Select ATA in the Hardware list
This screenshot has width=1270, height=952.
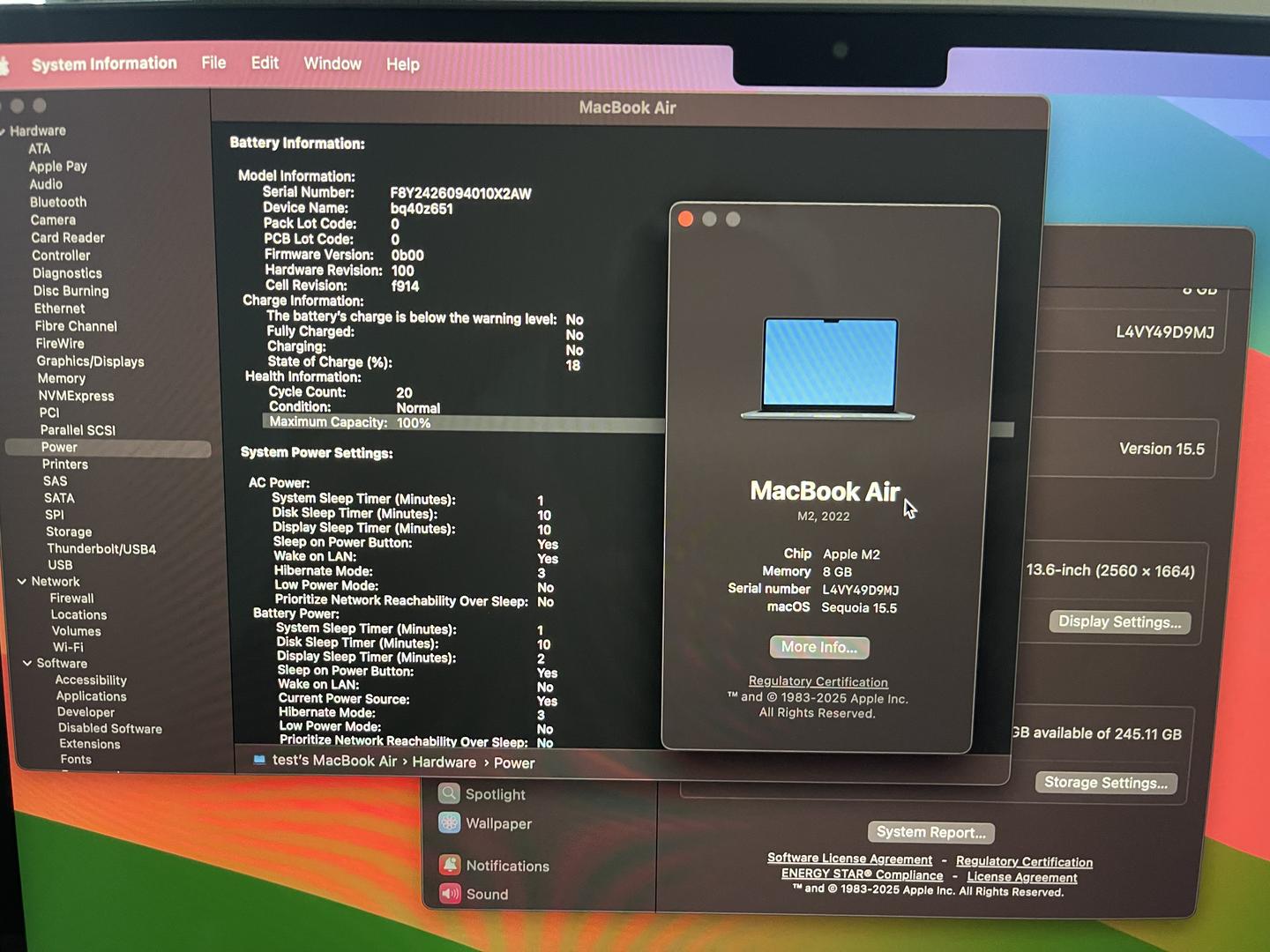coord(39,149)
